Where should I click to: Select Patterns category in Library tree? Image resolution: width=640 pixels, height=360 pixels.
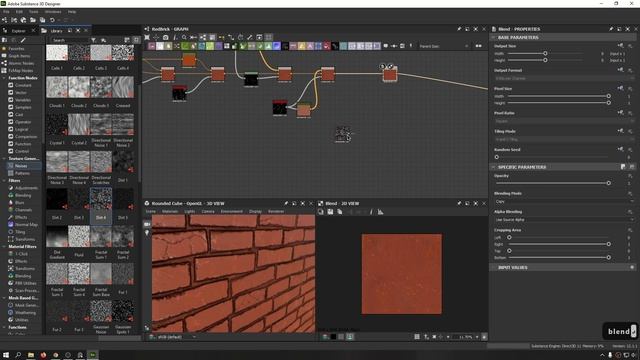(22, 173)
